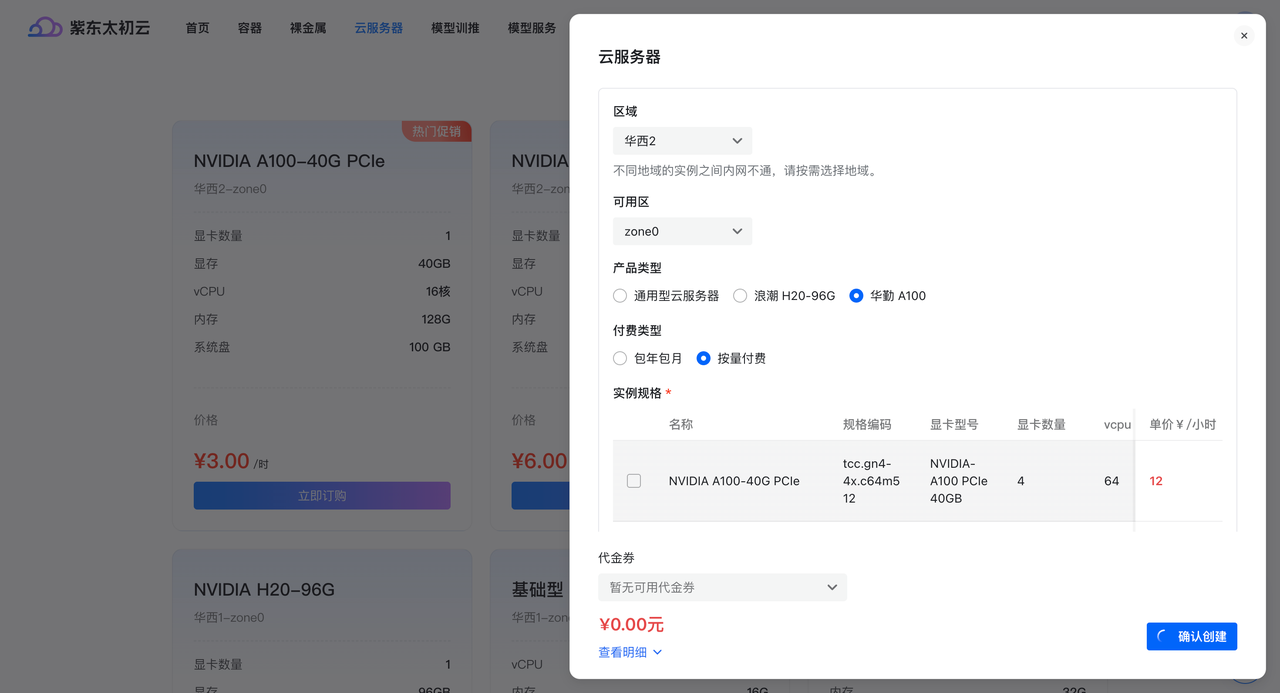Select the 浪潮 H20-96G product type
Screen dimensions: 1280x693
point(739,295)
